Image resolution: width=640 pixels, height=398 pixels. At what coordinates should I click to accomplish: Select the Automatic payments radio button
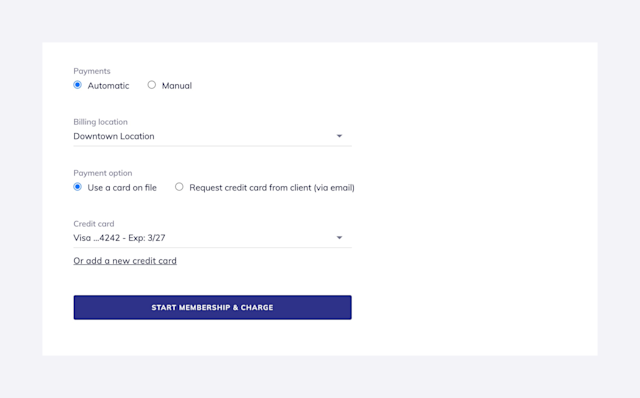click(x=78, y=85)
